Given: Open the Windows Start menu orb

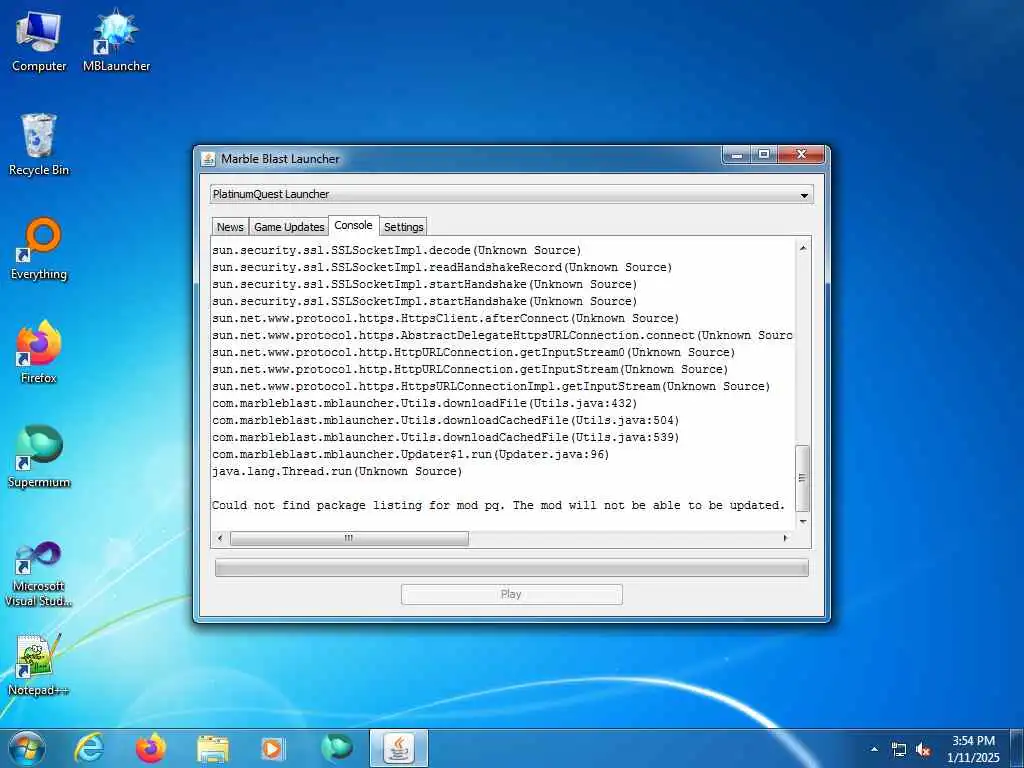Looking at the screenshot, I should click(27, 748).
